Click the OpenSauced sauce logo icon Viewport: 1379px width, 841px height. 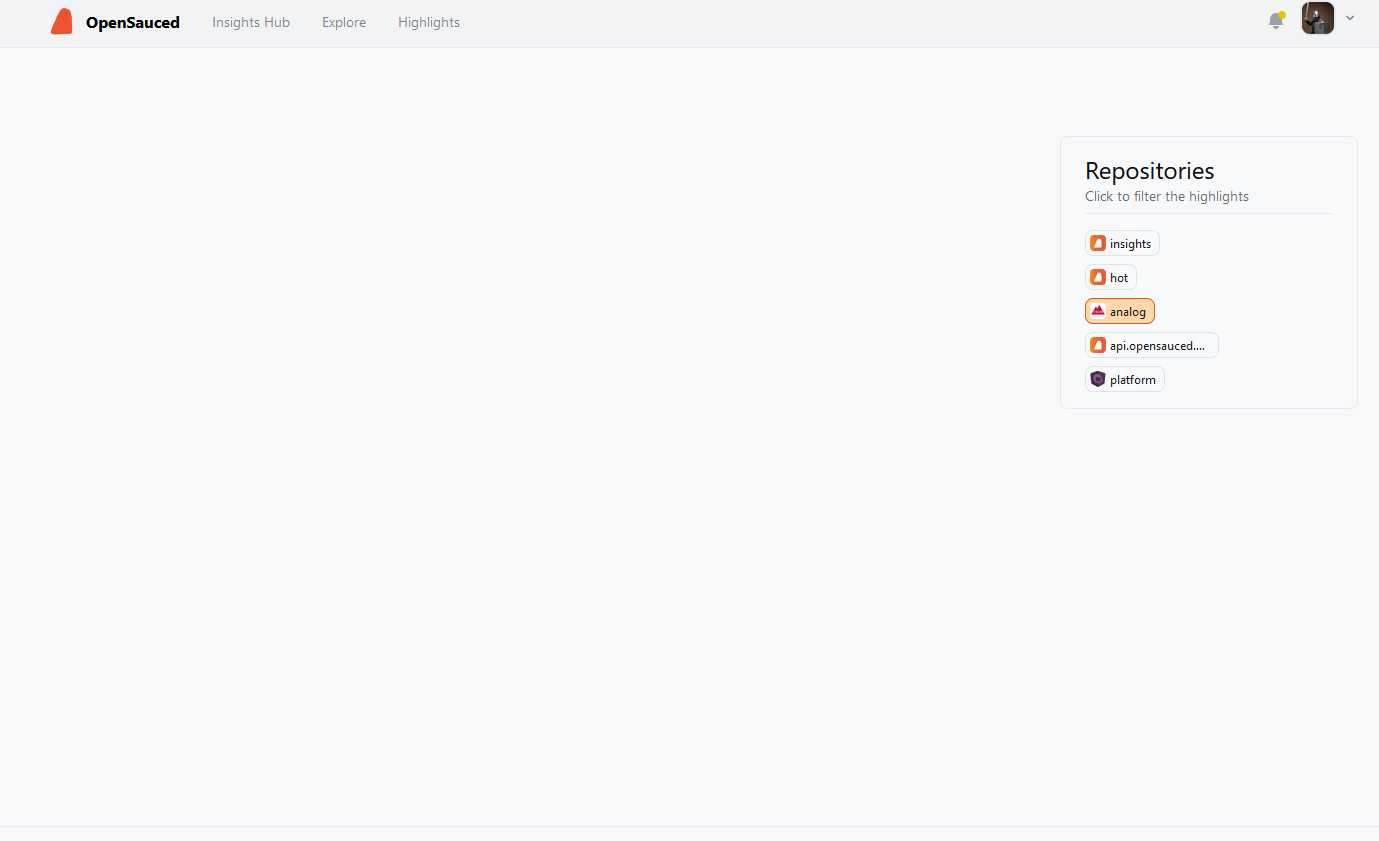(x=61, y=21)
